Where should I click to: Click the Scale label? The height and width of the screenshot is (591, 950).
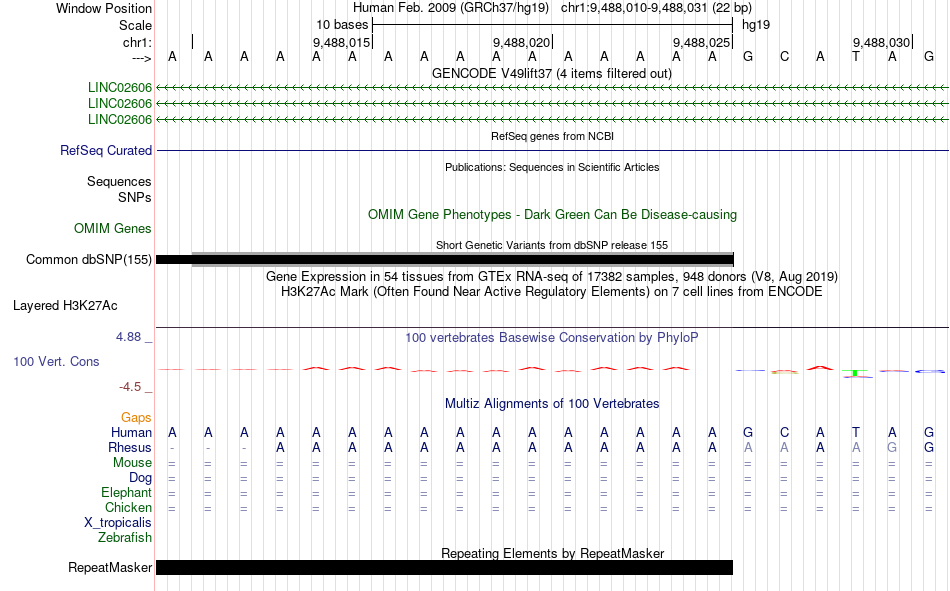(x=135, y=25)
